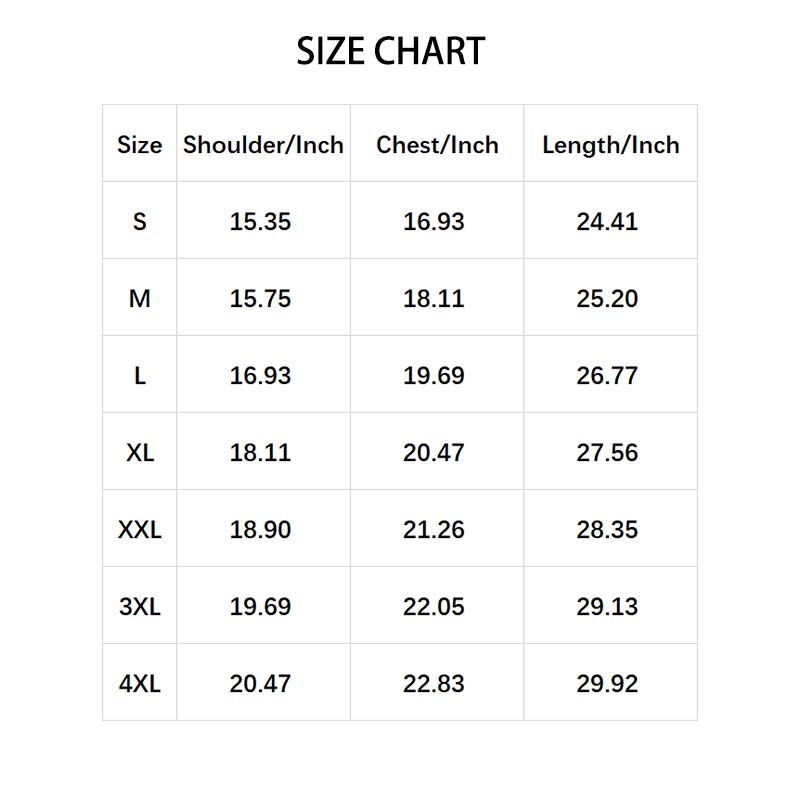Screen dimensions: 800x800
Task: Select length value 26.77 for size L
Action: (607, 376)
